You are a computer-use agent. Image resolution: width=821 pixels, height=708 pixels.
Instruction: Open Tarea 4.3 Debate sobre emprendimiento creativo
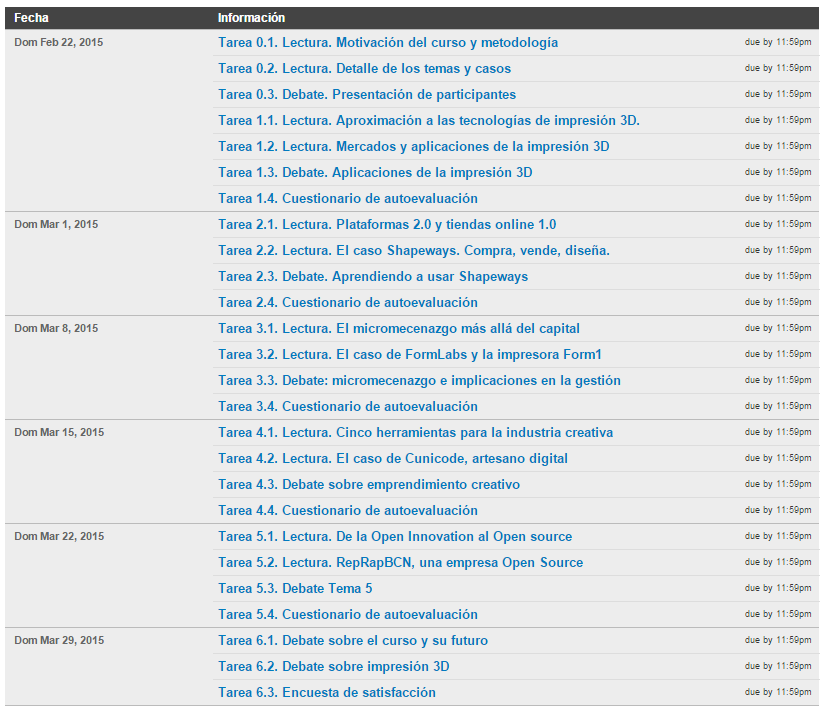click(369, 485)
